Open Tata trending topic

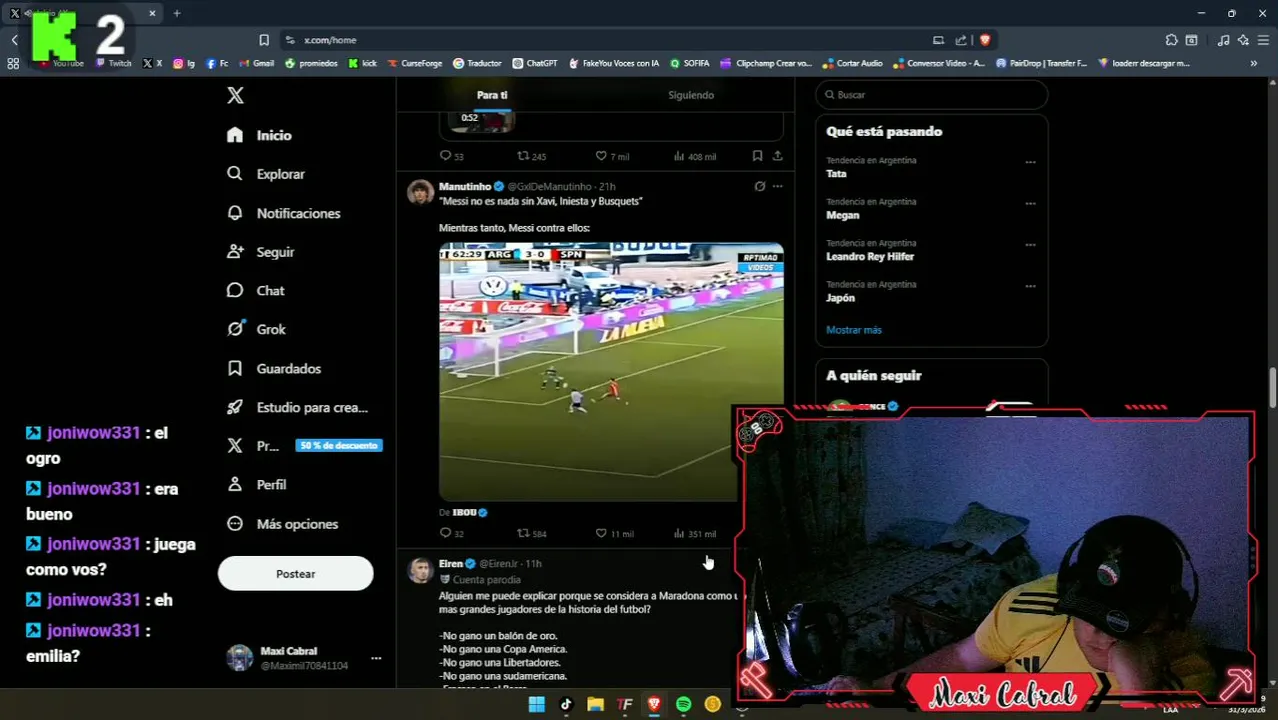836,173
